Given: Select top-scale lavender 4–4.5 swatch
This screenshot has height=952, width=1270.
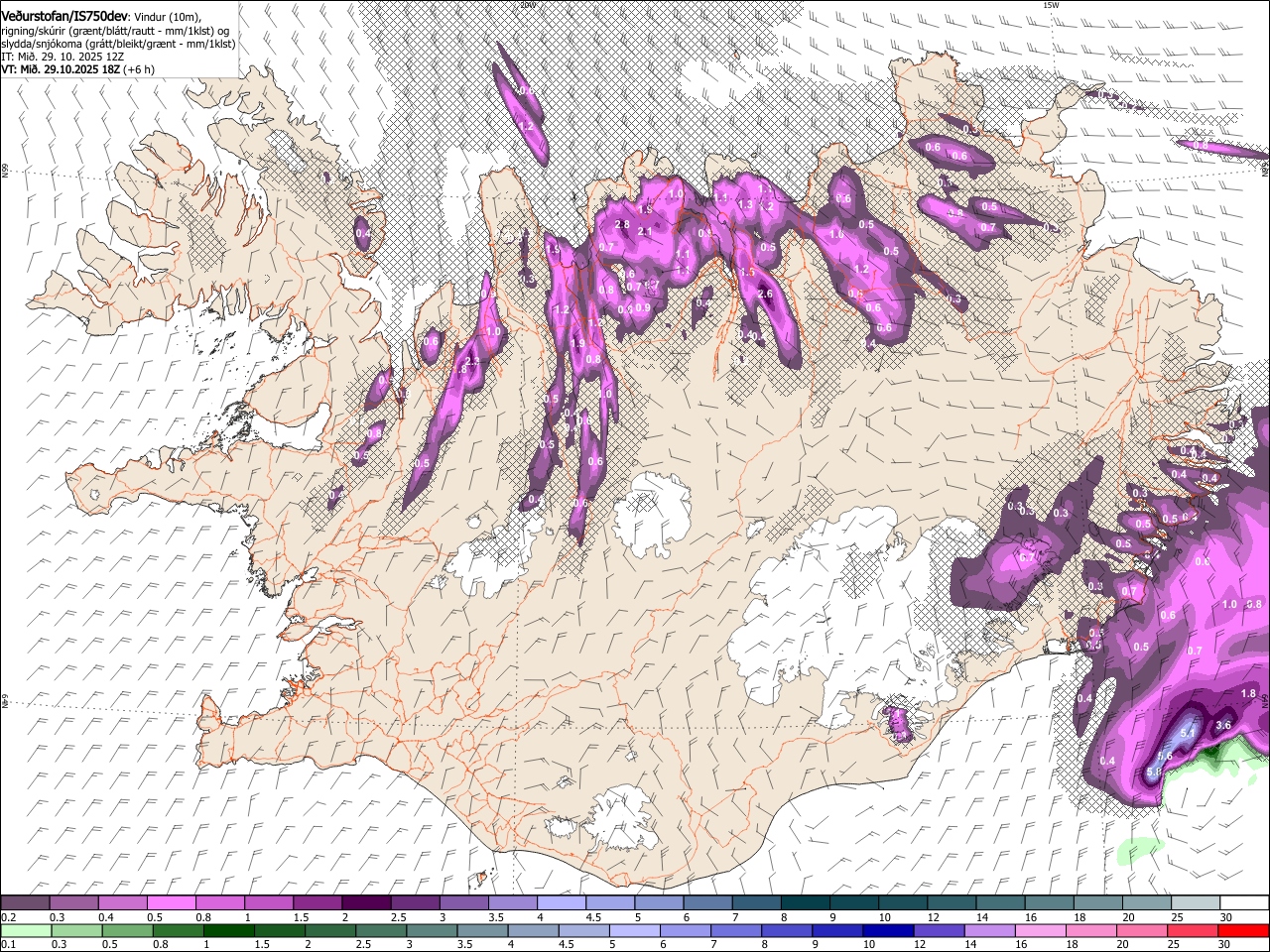Looking at the screenshot, I should point(561,903).
